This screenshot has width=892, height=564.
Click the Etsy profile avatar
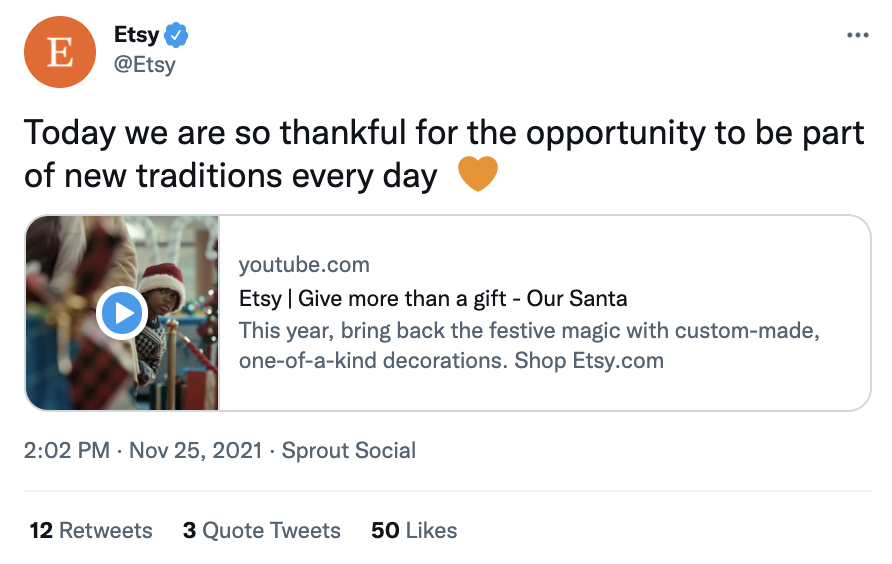tap(60, 52)
